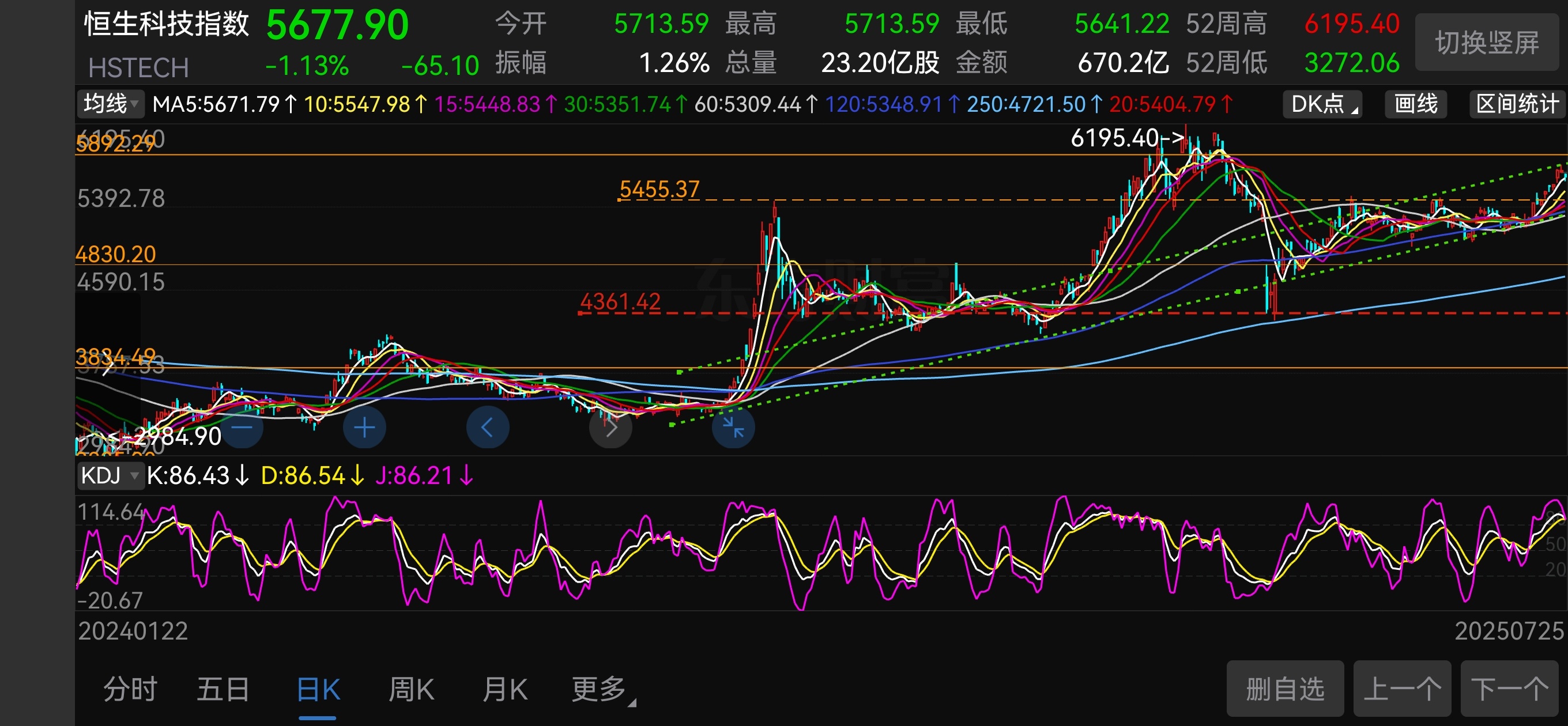Viewport: 1568px width, 726px height.
Task: Tap the -1.13% change percentage
Action: pos(307,65)
